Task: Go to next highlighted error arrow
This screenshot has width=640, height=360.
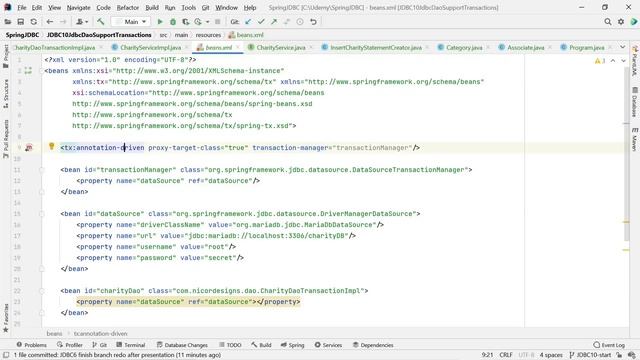Action: [x=623, y=61]
